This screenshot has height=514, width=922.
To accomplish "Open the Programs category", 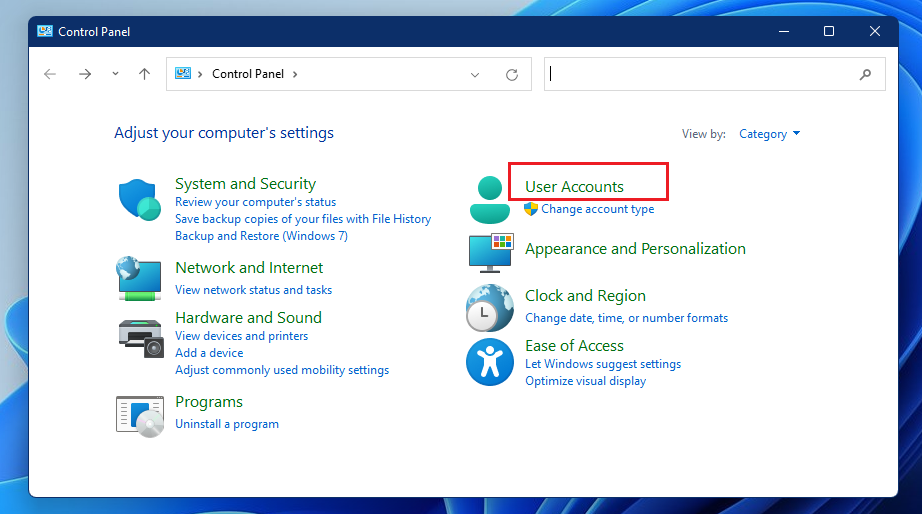I will pos(209,402).
